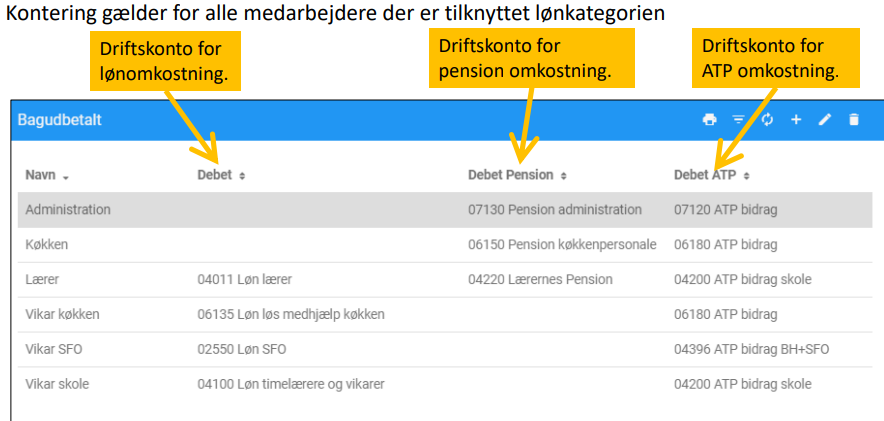Select the Vikar køkken row
Screen dimensions: 884x421
click(445, 314)
